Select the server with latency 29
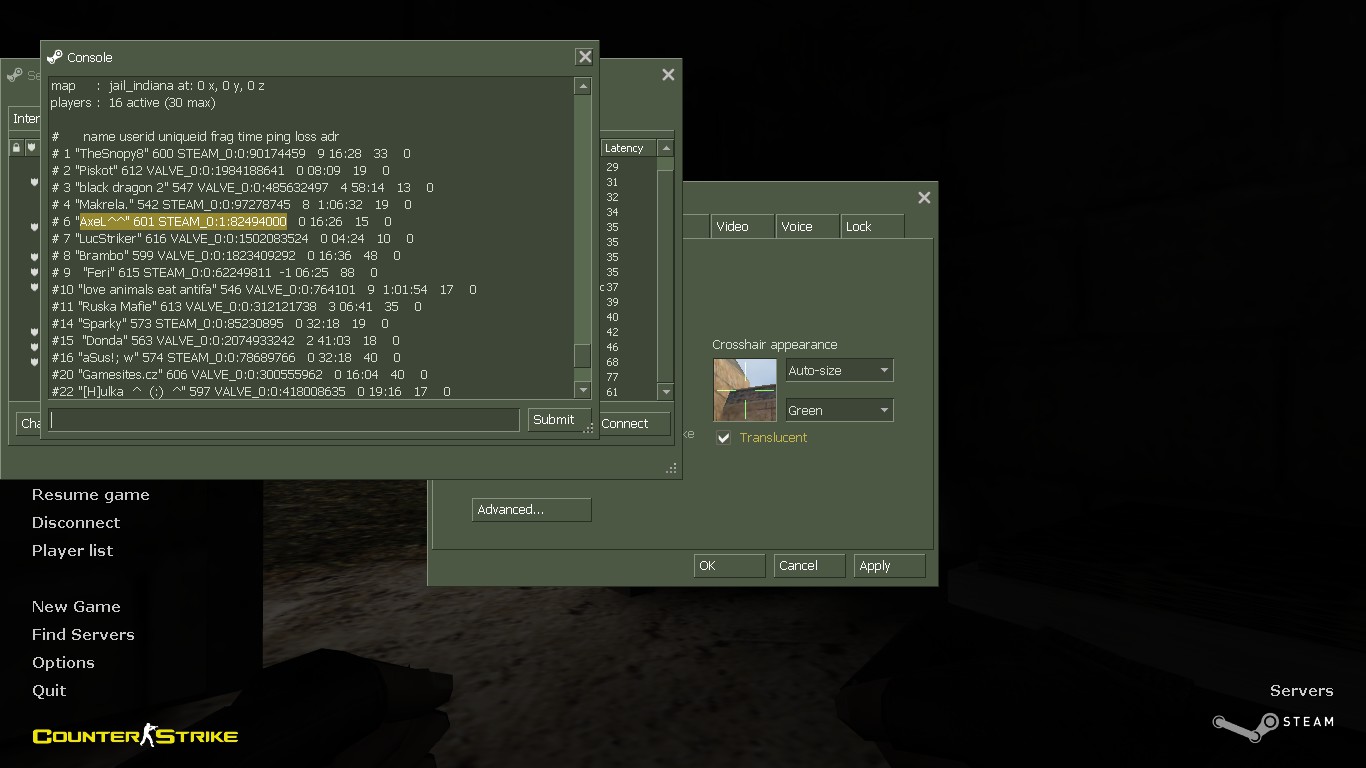The image size is (1366, 768). pyautogui.click(x=612, y=167)
